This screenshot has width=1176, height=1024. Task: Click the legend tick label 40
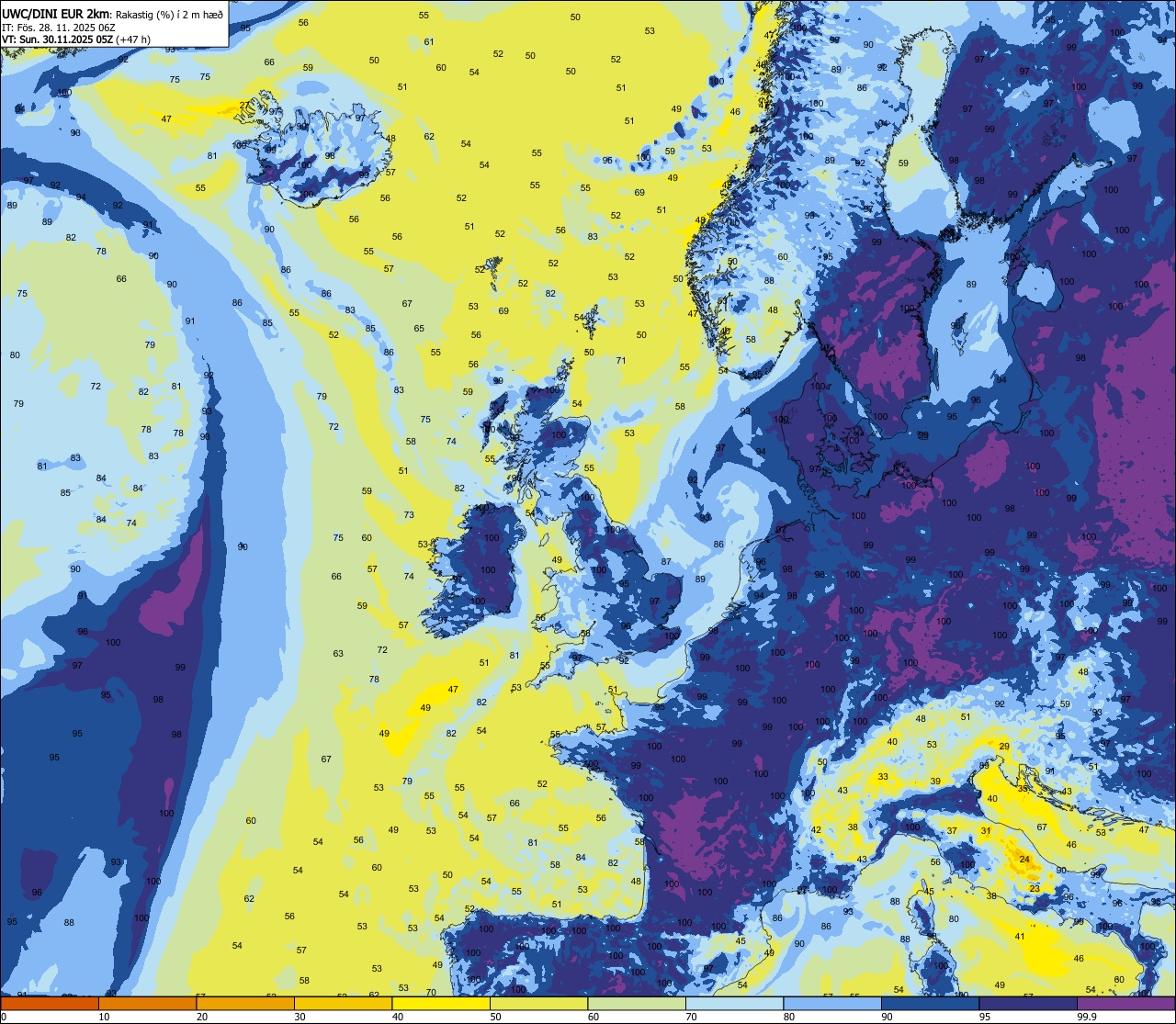click(397, 1017)
